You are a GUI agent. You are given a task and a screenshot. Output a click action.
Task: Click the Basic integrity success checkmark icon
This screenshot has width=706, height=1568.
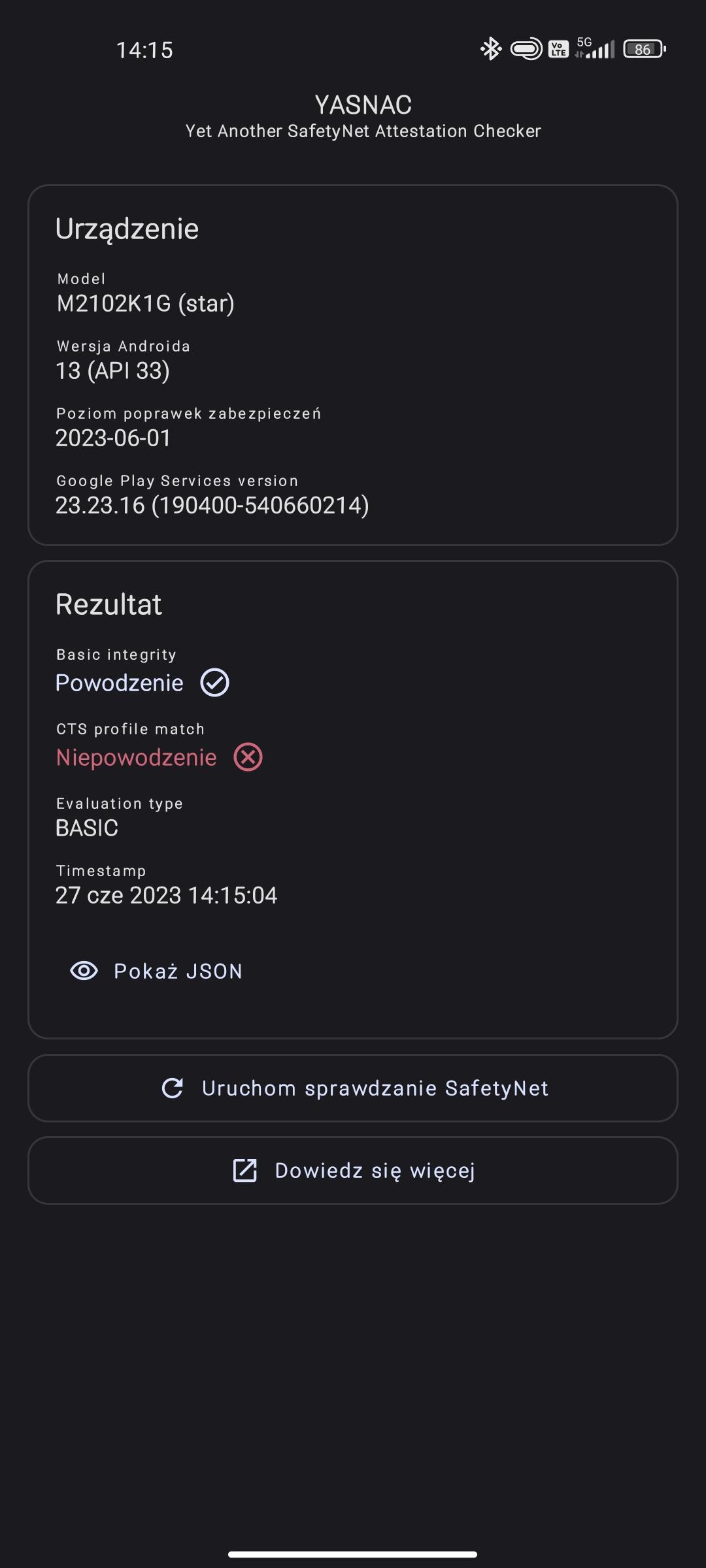click(214, 683)
